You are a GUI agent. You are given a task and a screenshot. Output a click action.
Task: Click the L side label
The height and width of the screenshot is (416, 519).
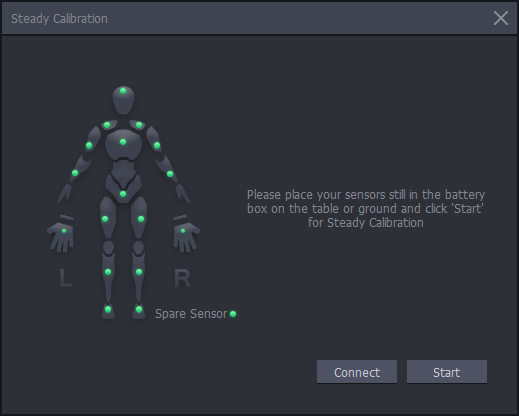(65, 278)
